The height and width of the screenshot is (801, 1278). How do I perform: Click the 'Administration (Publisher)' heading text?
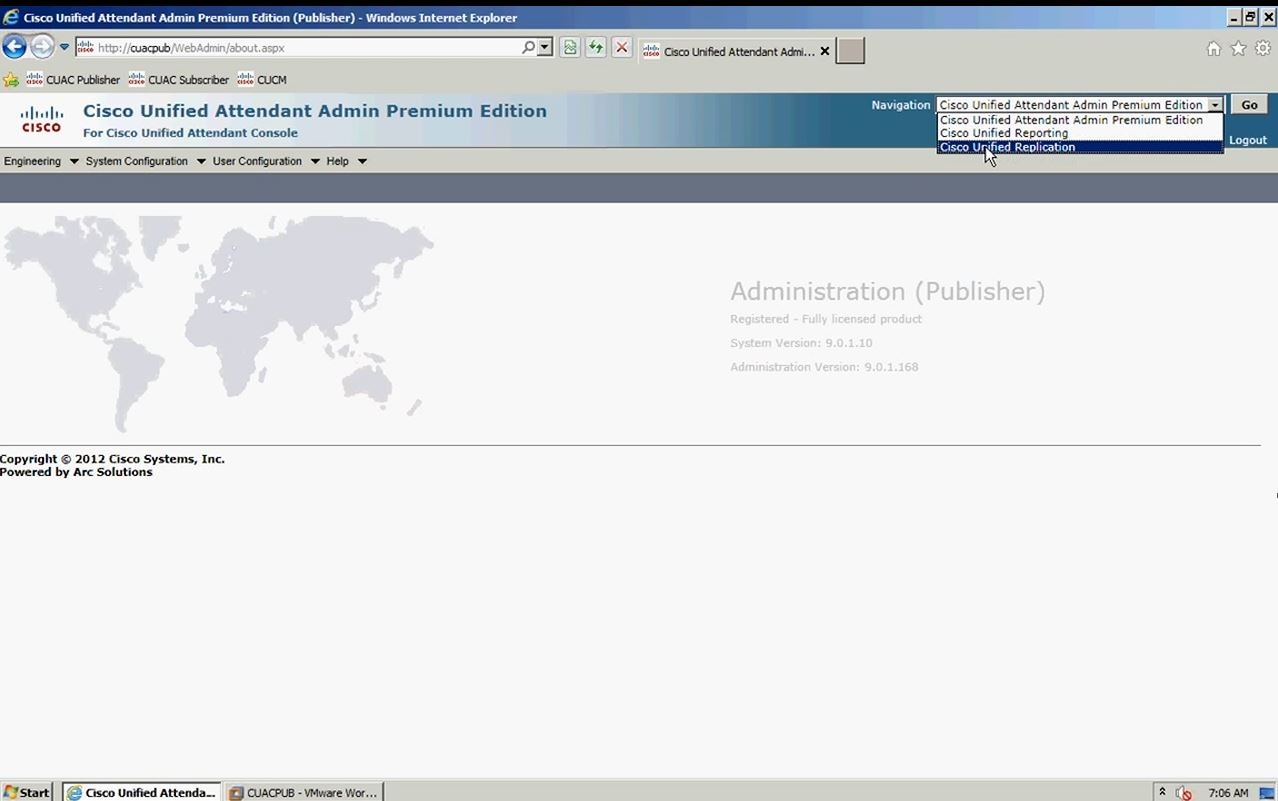point(887,291)
